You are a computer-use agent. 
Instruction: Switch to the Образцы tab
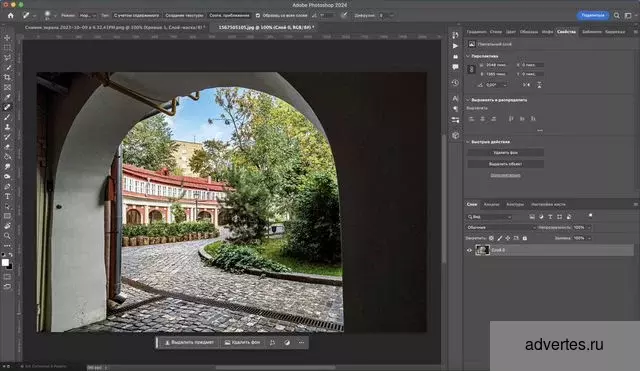coord(529,31)
